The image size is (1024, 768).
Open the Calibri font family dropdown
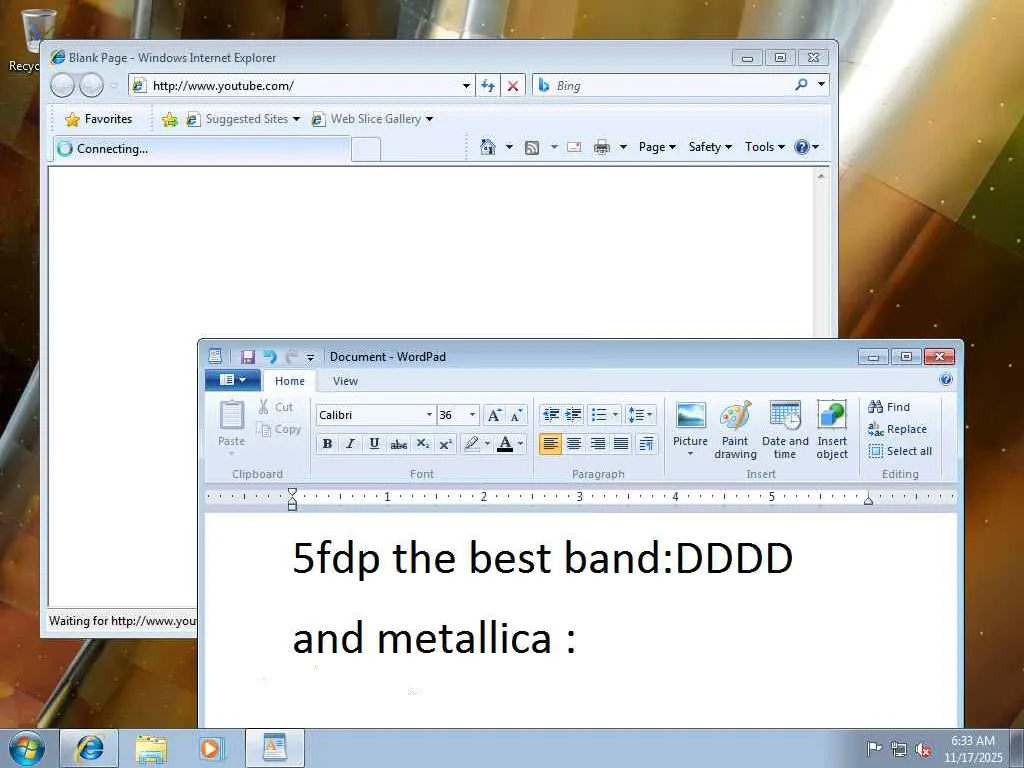point(429,415)
